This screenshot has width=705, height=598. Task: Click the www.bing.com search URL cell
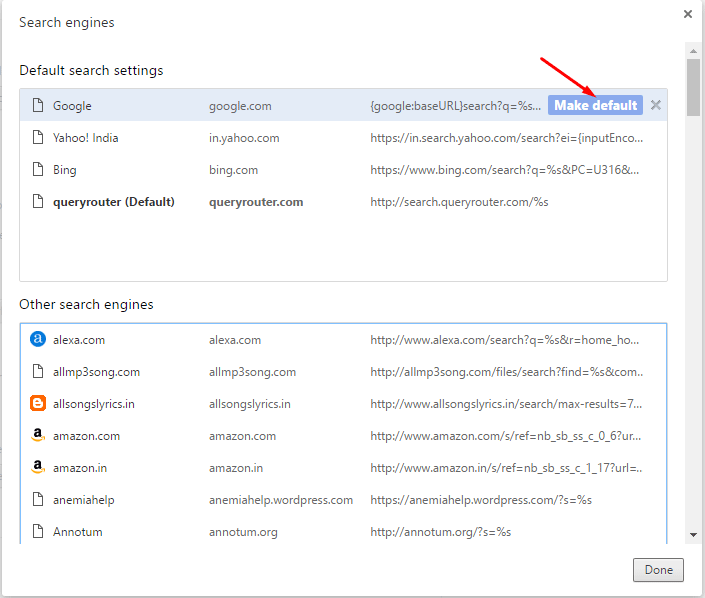click(x=504, y=170)
